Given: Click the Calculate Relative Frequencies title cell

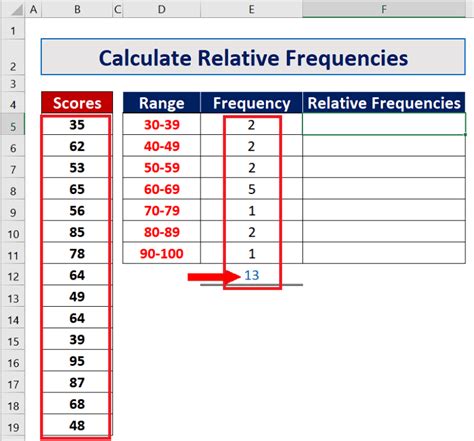Looking at the screenshot, I should pos(253,57).
